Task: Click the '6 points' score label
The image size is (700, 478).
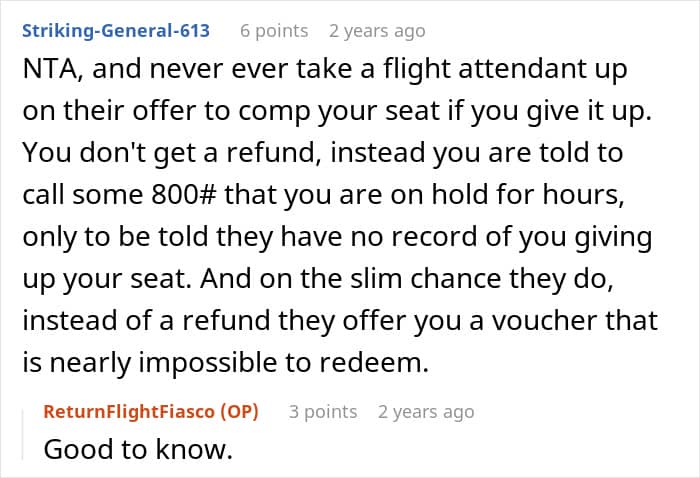Action: click(x=274, y=31)
